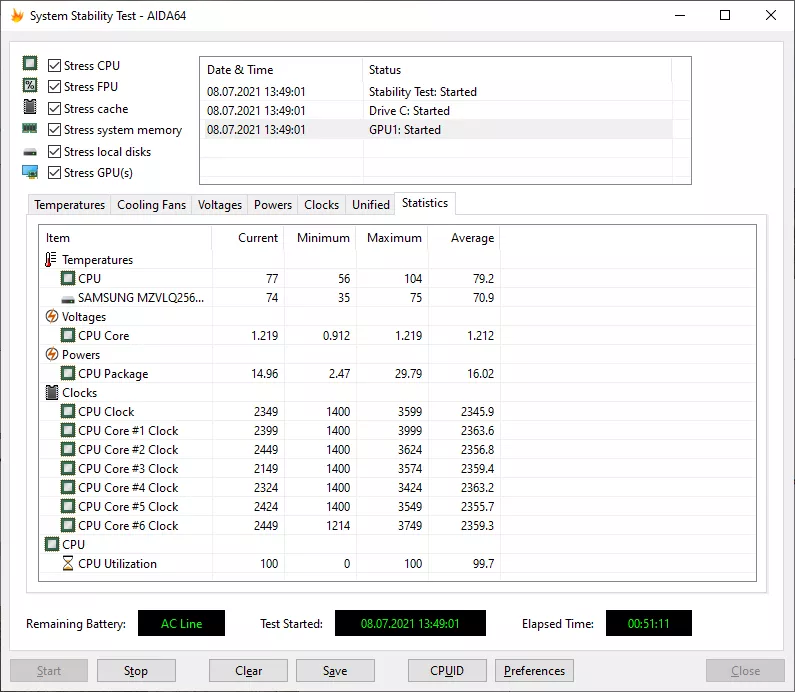
Task: Click the Clear button
Action: click(248, 671)
